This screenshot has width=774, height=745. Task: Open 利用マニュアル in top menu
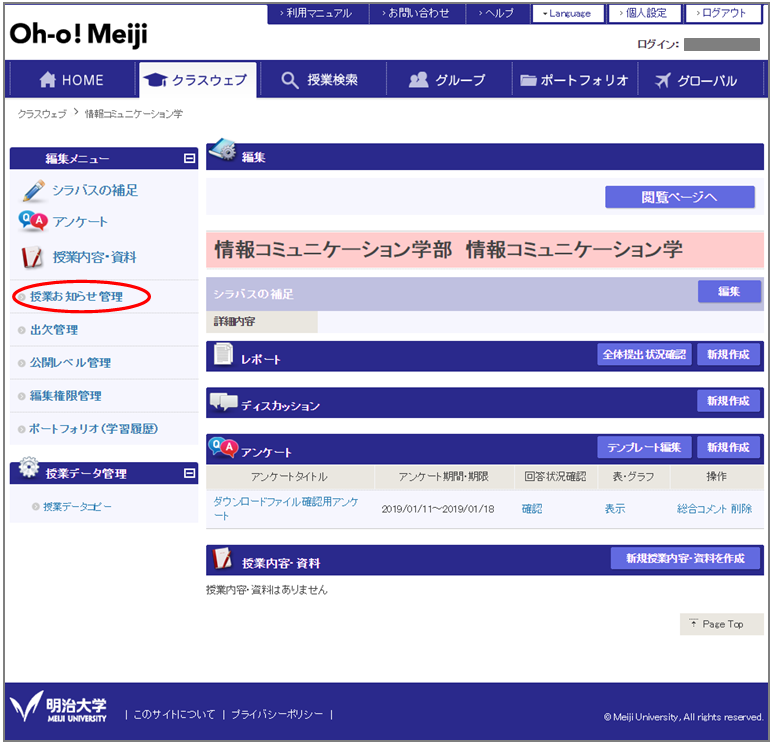point(318,13)
